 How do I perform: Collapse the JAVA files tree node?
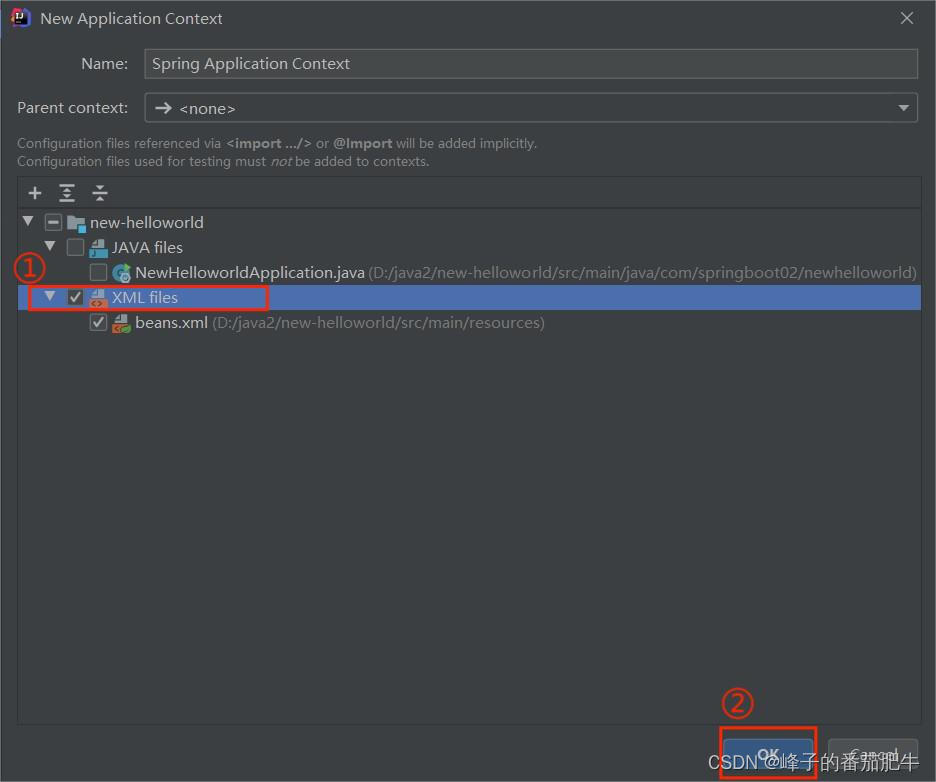[50, 247]
